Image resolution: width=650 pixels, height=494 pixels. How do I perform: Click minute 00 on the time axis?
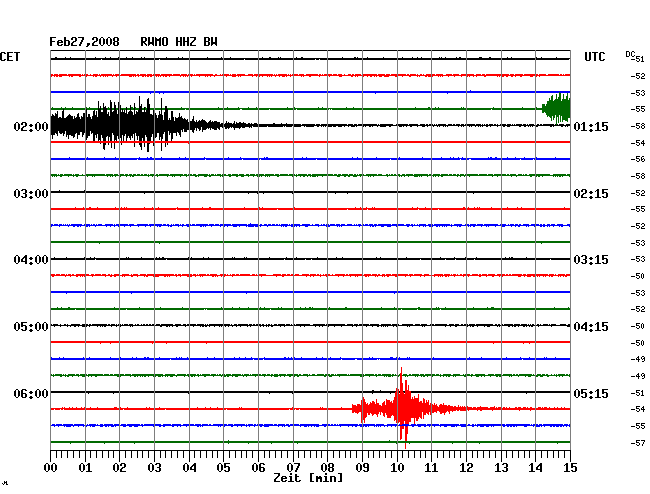pos(51,467)
